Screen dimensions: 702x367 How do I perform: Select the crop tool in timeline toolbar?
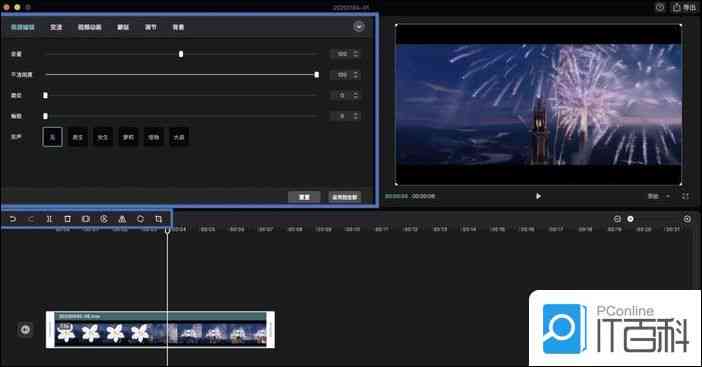click(x=158, y=219)
